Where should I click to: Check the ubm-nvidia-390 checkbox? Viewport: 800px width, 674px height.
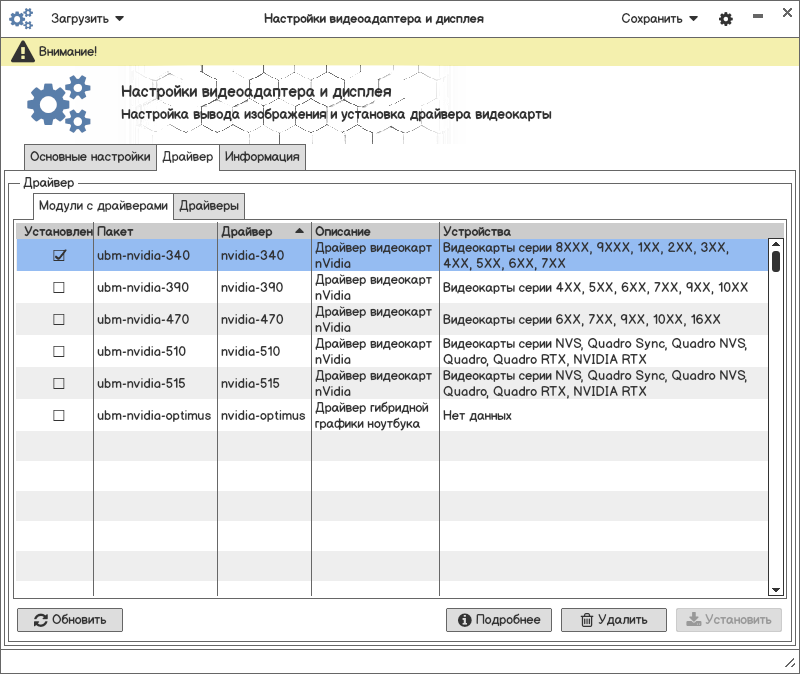coord(59,288)
